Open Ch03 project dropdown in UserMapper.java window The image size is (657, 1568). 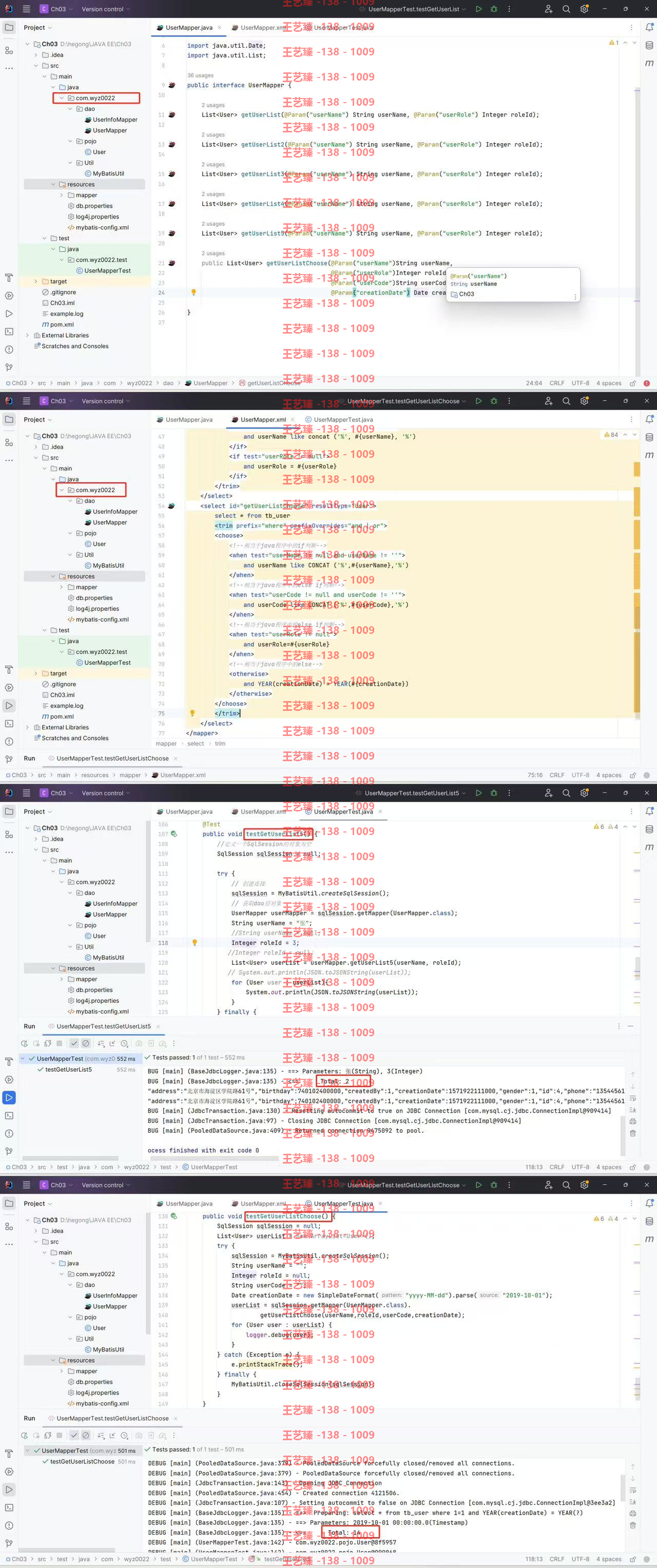56,9
